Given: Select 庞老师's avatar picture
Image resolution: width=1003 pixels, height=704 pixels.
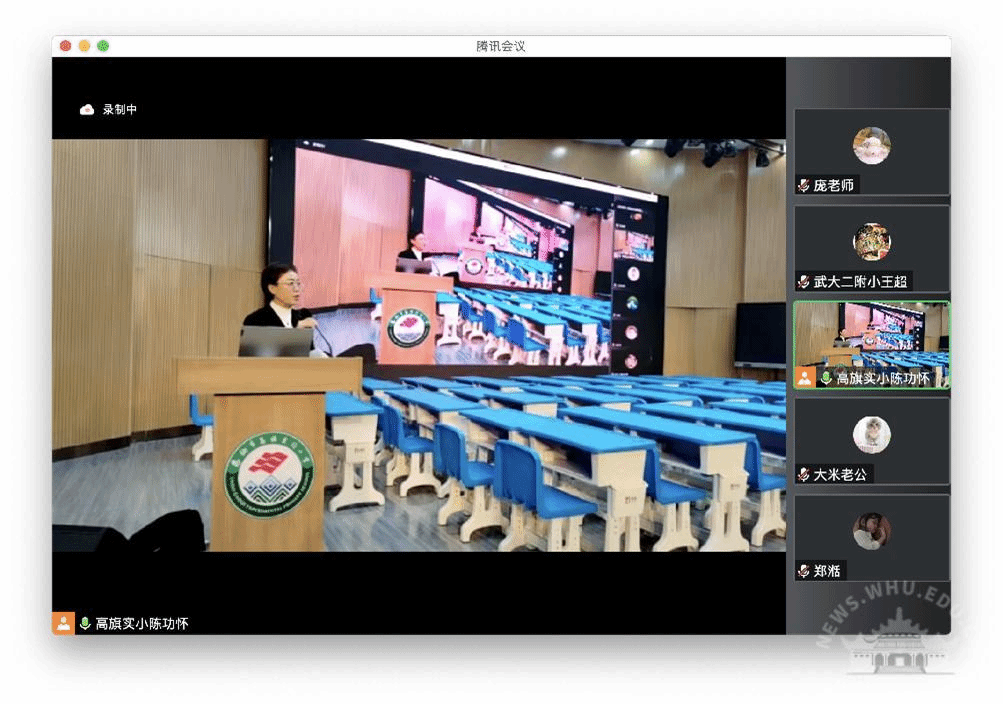Looking at the screenshot, I should click(871, 146).
